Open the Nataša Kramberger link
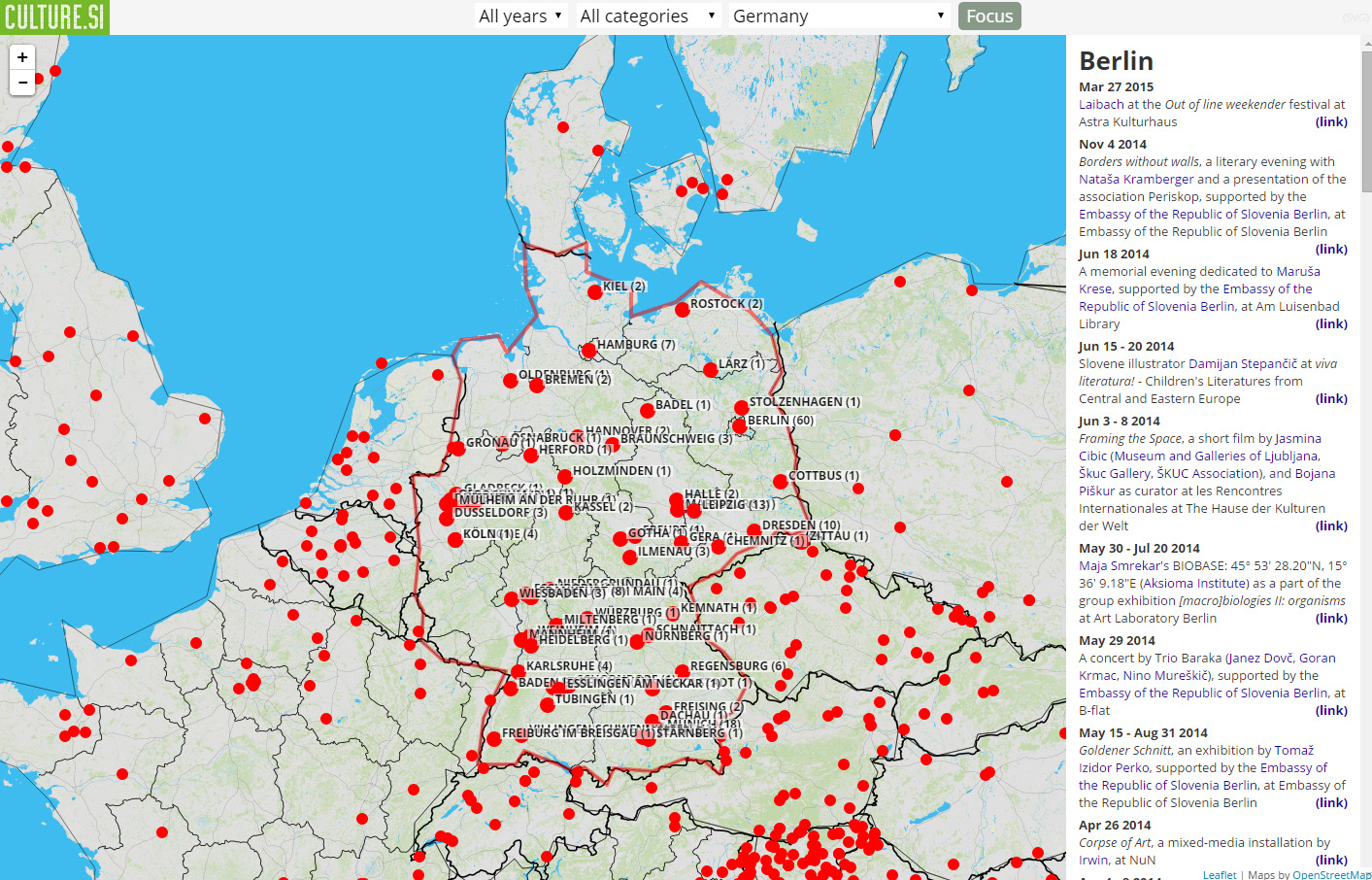The image size is (1372, 880). click(x=1136, y=179)
